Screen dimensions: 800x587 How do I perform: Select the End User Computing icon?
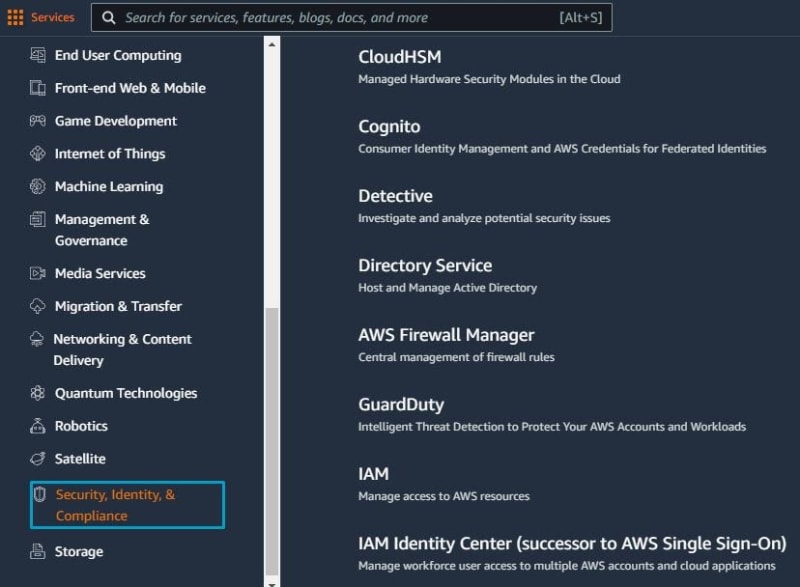pos(38,55)
